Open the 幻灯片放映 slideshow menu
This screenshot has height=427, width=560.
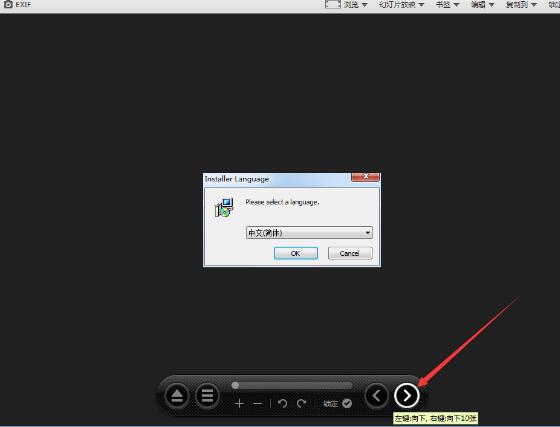point(401,5)
